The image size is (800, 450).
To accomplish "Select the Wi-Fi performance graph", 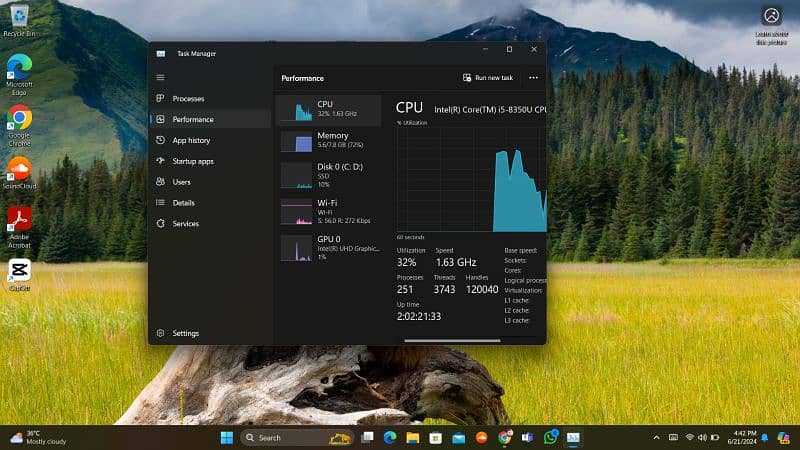I will point(329,208).
